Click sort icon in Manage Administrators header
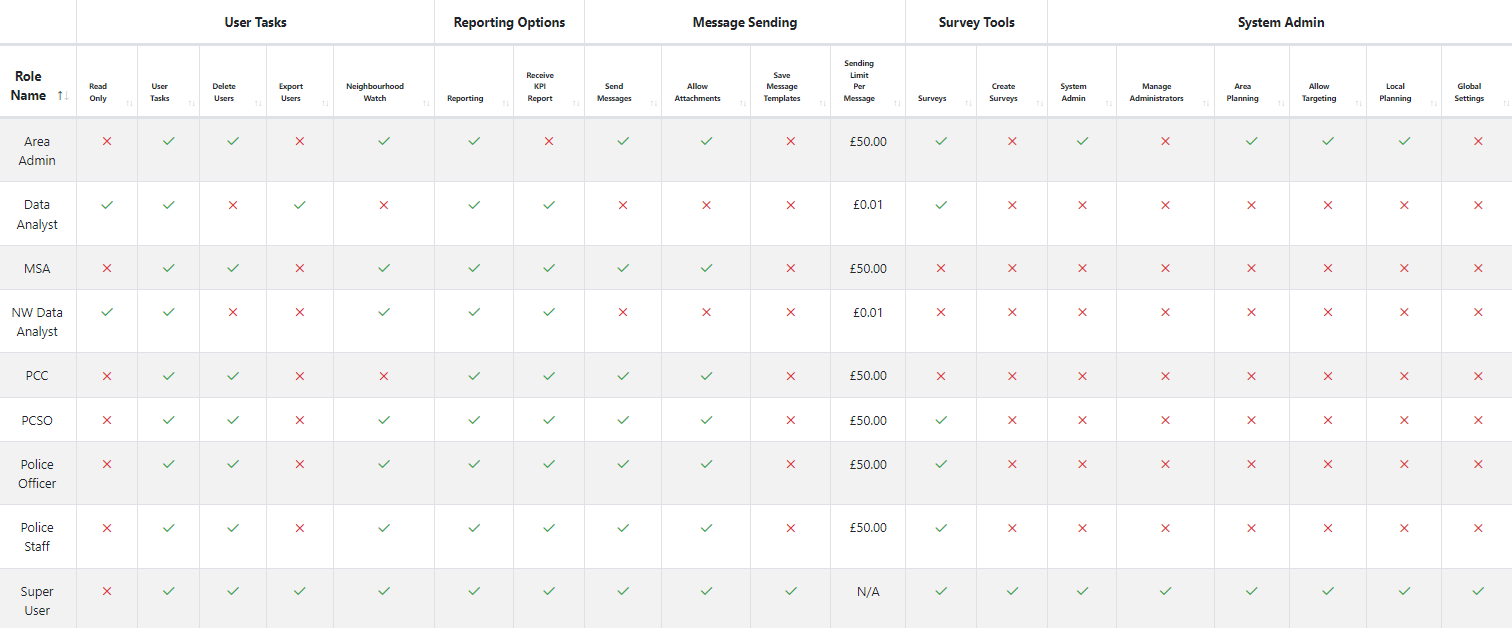The width and height of the screenshot is (1512, 628). 1206,103
